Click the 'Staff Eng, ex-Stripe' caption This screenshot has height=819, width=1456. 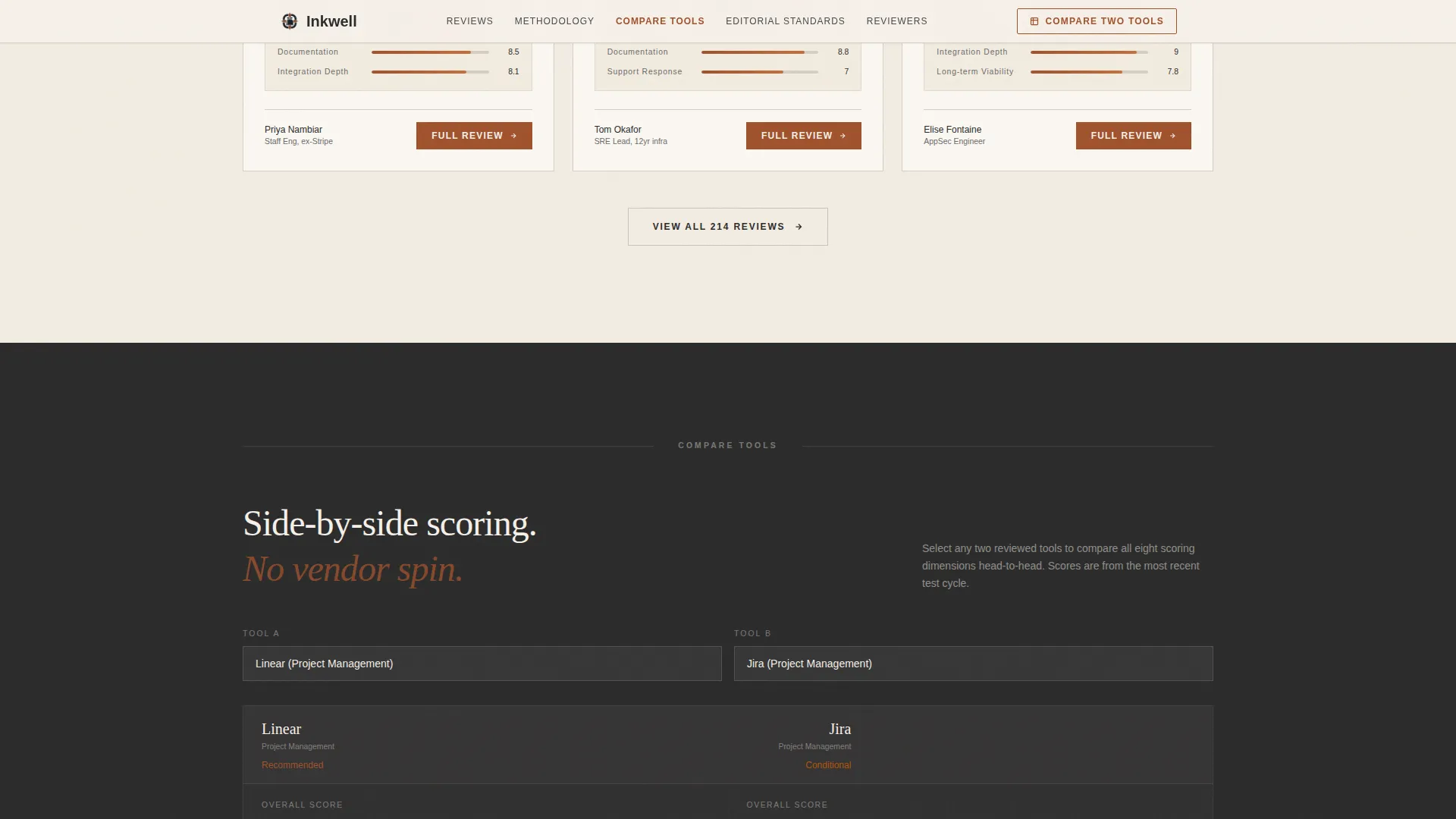pyautogui.click(x=299, y=142)
